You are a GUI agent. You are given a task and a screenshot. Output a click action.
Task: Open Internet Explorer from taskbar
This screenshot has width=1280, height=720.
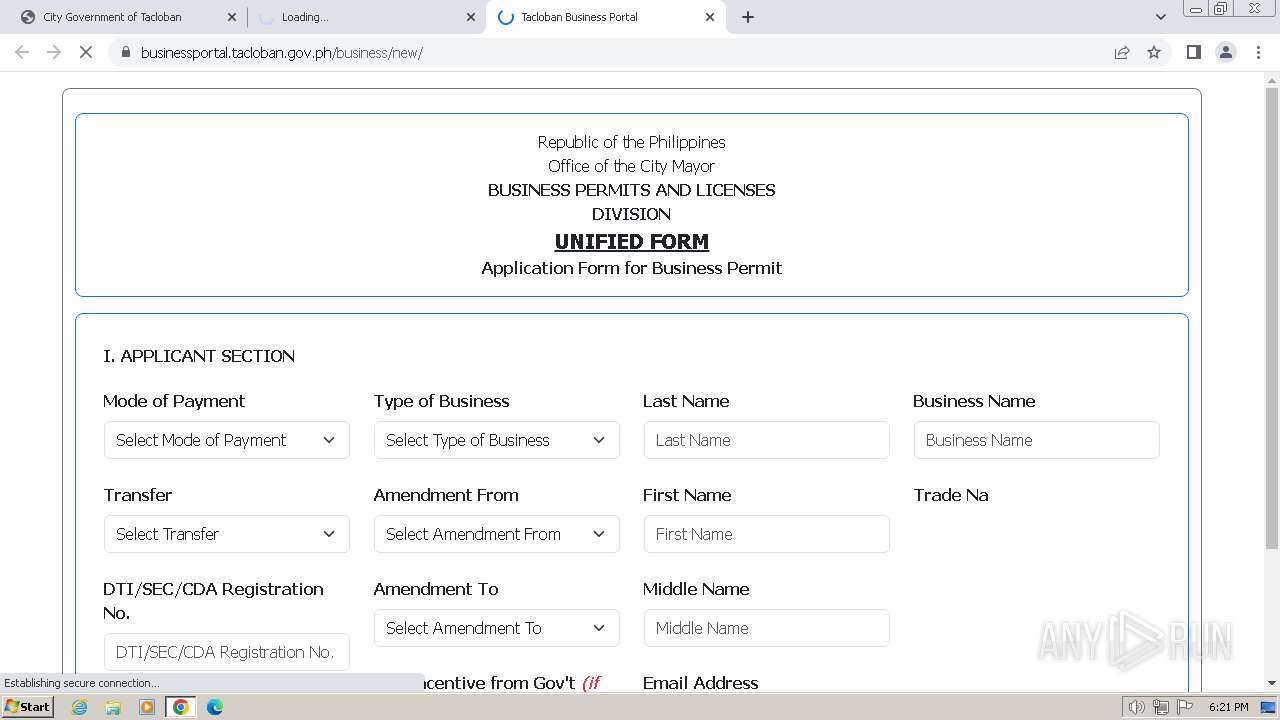point(79,707)
